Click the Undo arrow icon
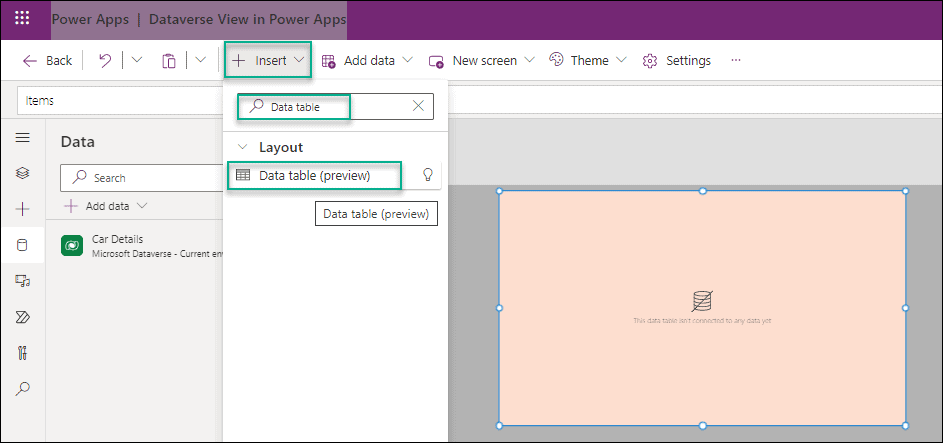 [x=105, y=61]
